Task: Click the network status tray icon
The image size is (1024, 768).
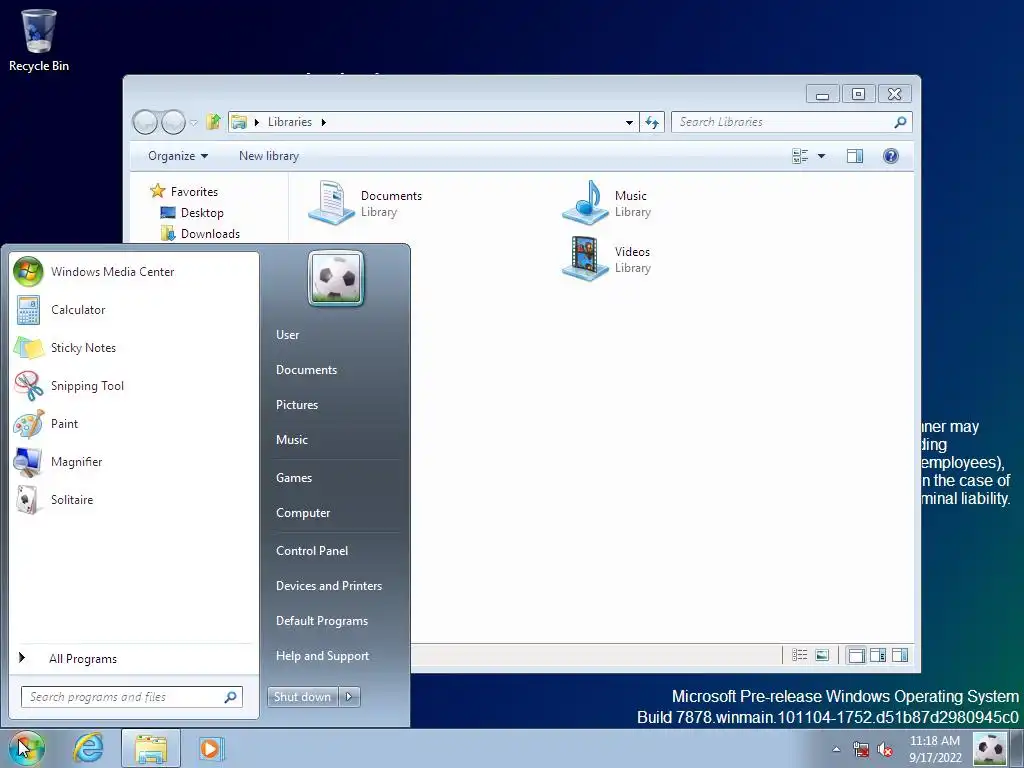Action: (x=861, y=749)
